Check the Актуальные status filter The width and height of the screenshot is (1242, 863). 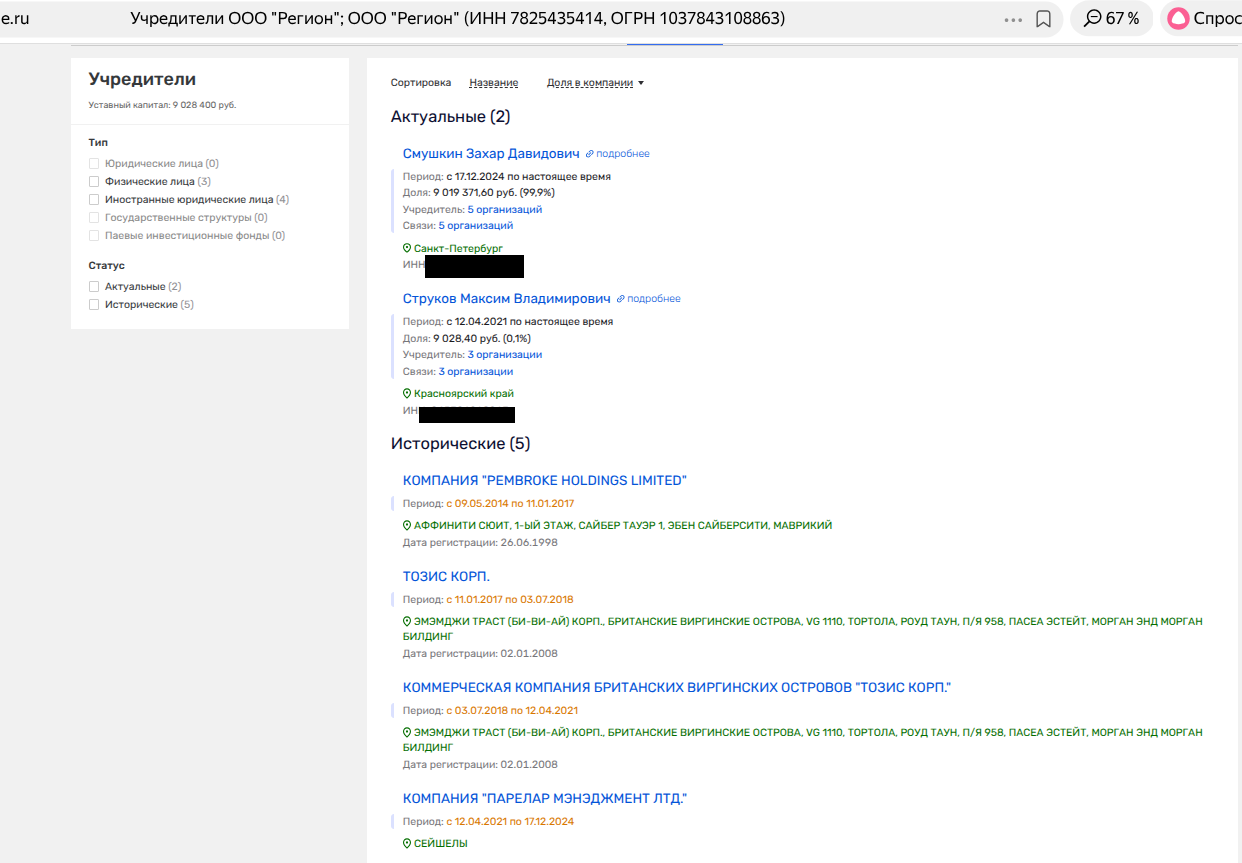[x=94, y=287]
